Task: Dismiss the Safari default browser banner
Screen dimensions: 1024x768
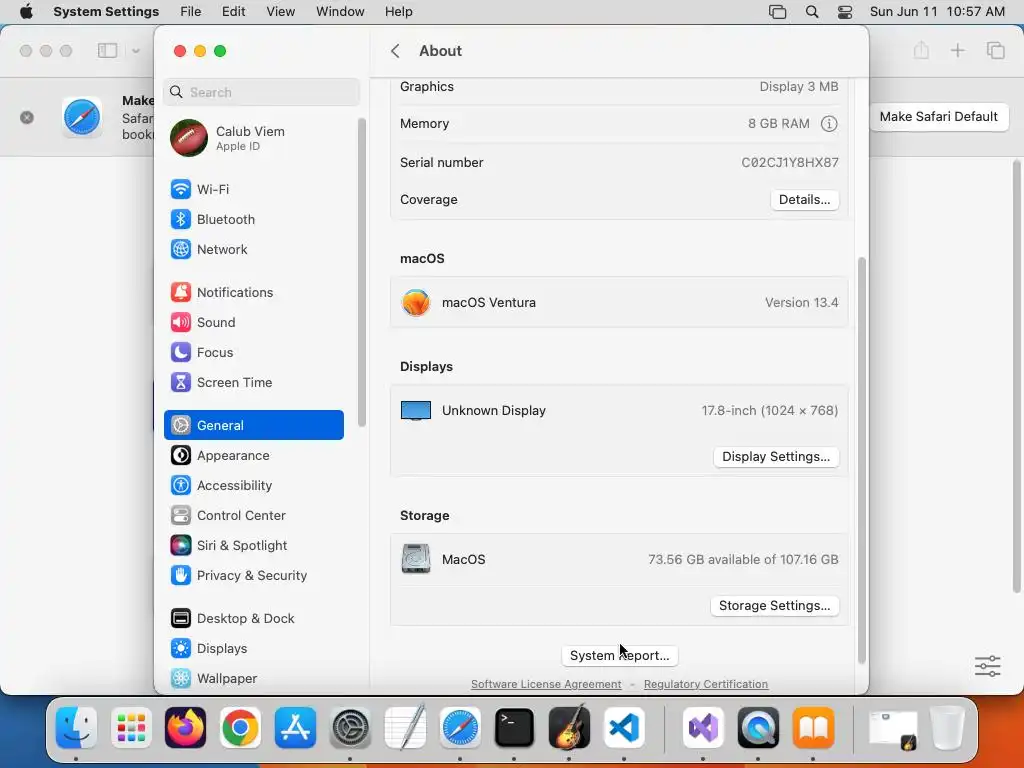Action: pos(27,118)
